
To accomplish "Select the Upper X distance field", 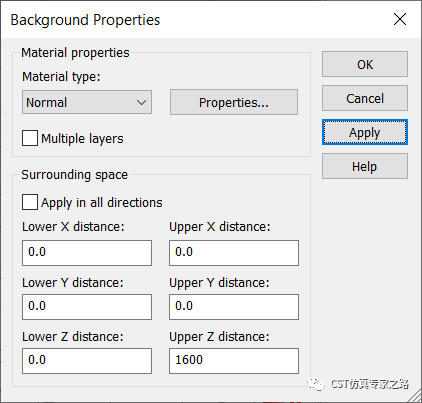I will coord(234,253).
